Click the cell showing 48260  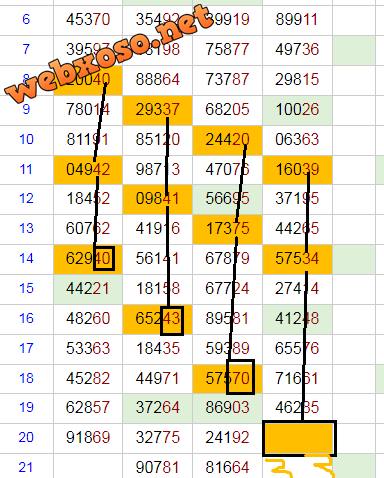tap(88, 319)
